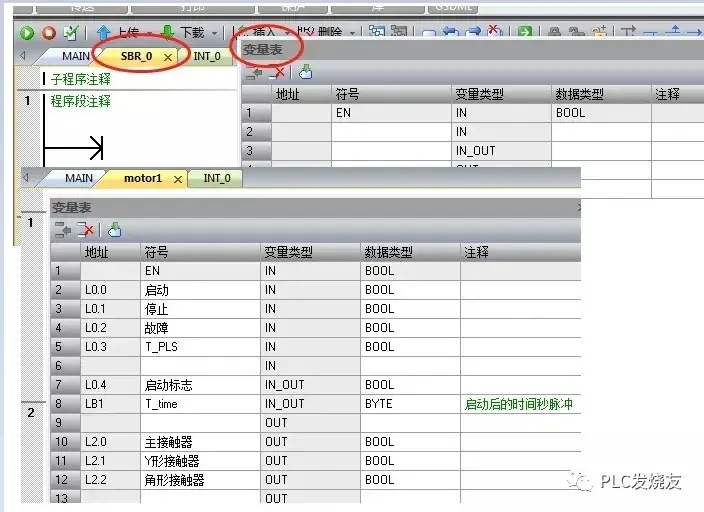Open the Upload (上传) dropdown arrow

click(x=149, y=33)
